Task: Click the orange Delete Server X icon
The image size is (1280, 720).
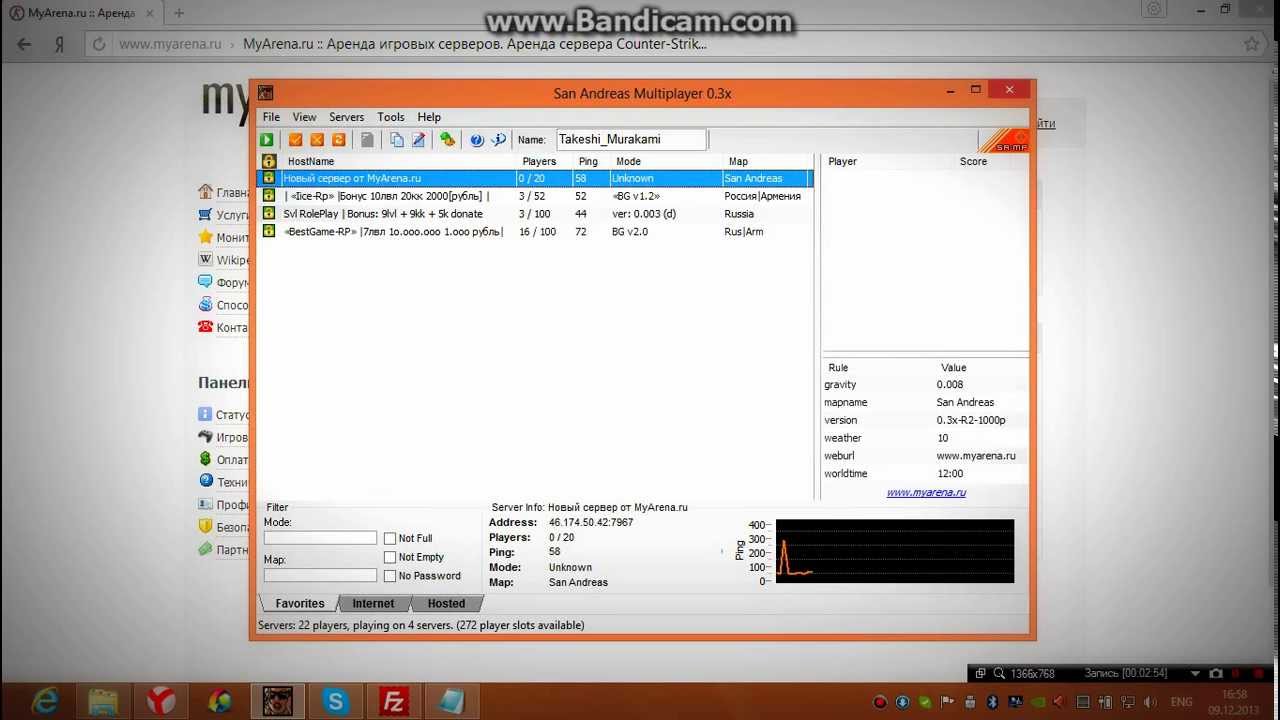Action: pyautogui.click(x=317, y=140)
